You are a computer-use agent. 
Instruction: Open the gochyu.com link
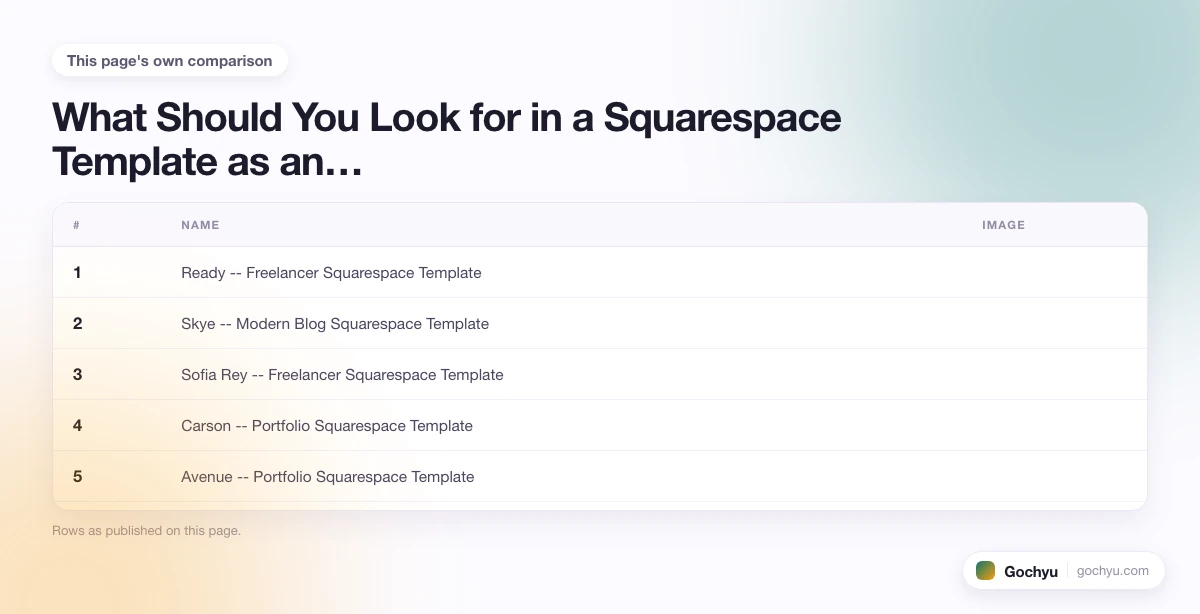click(x=1113, y=571)
